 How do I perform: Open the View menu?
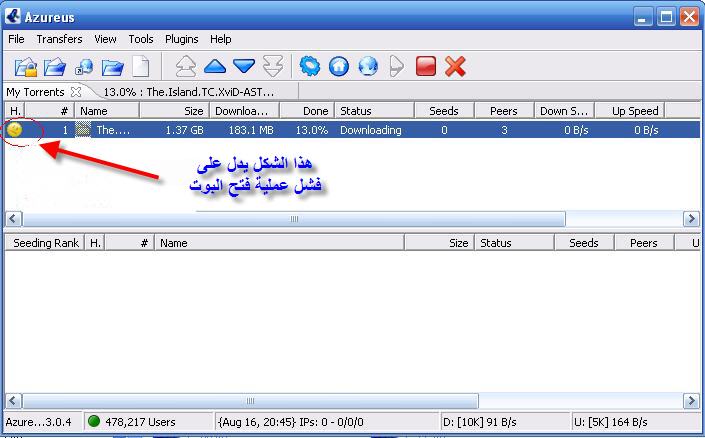pos(105,39)
